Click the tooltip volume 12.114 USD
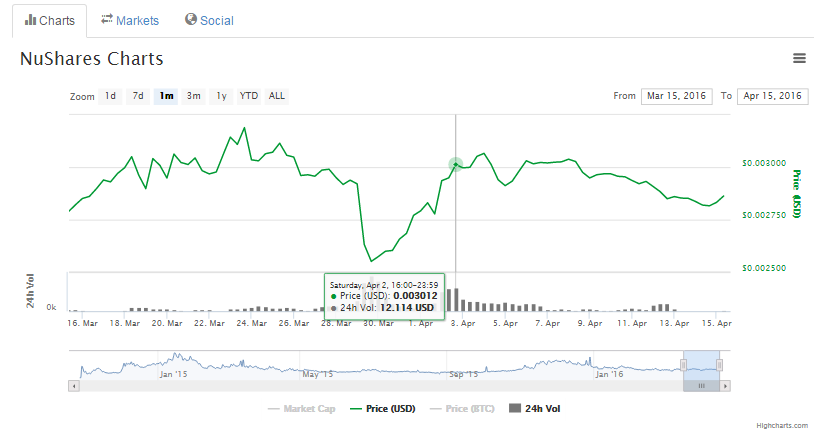The image size is (826, 442). coord(407,308)
